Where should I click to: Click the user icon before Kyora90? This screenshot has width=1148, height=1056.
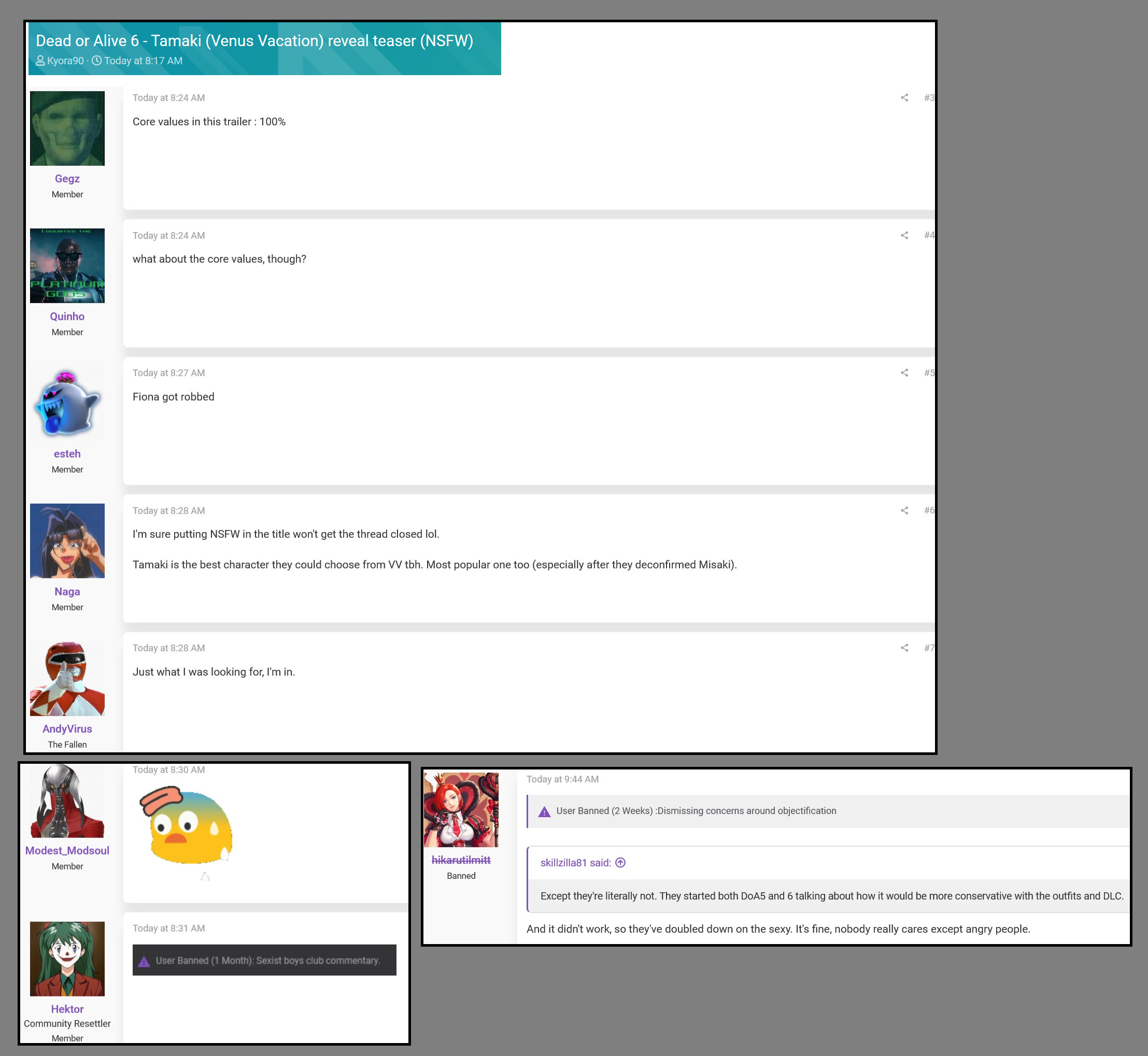[x=40, y=61]
